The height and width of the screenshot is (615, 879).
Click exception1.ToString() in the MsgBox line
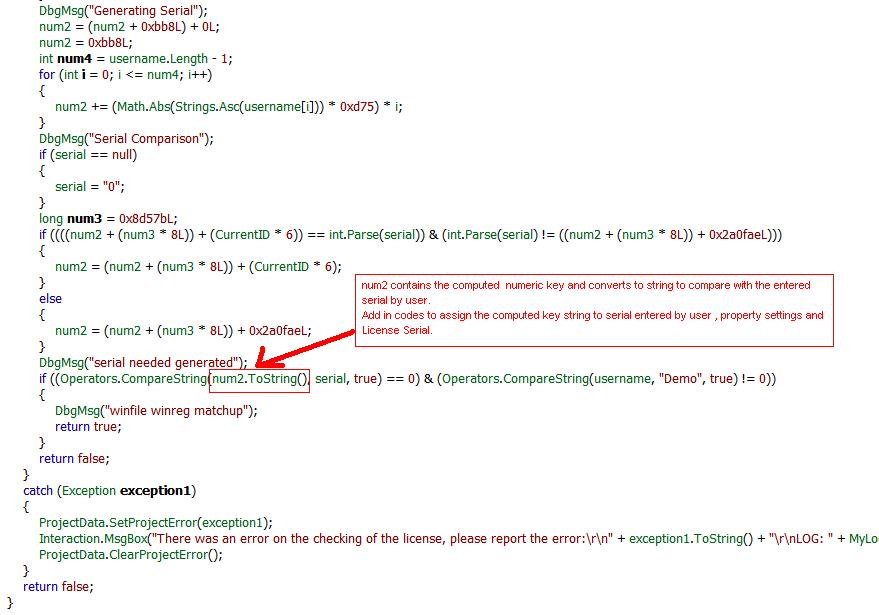click(691, 539)
